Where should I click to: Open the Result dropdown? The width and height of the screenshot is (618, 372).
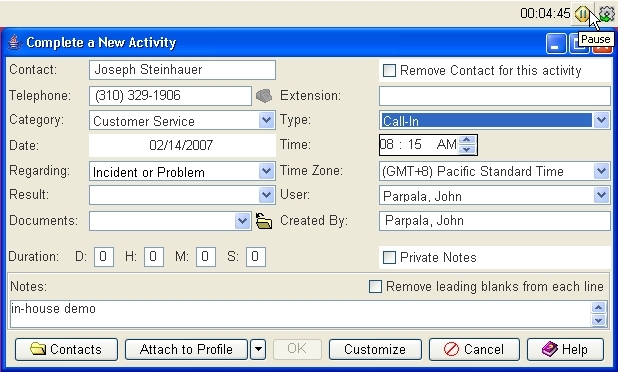pos(266,195)
